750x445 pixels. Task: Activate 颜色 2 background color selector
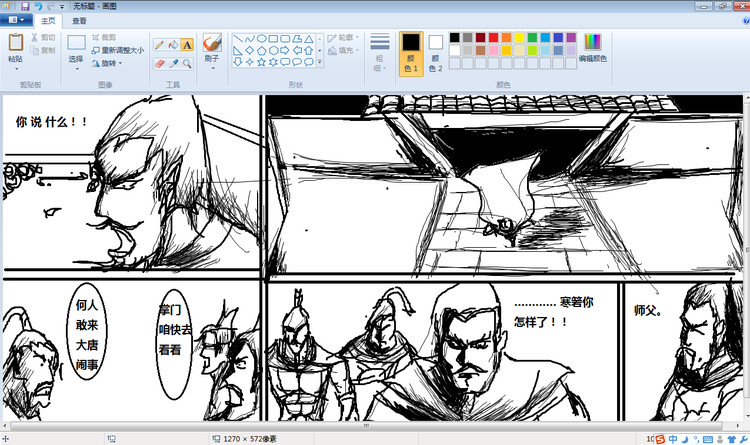(x=436, y=52)
